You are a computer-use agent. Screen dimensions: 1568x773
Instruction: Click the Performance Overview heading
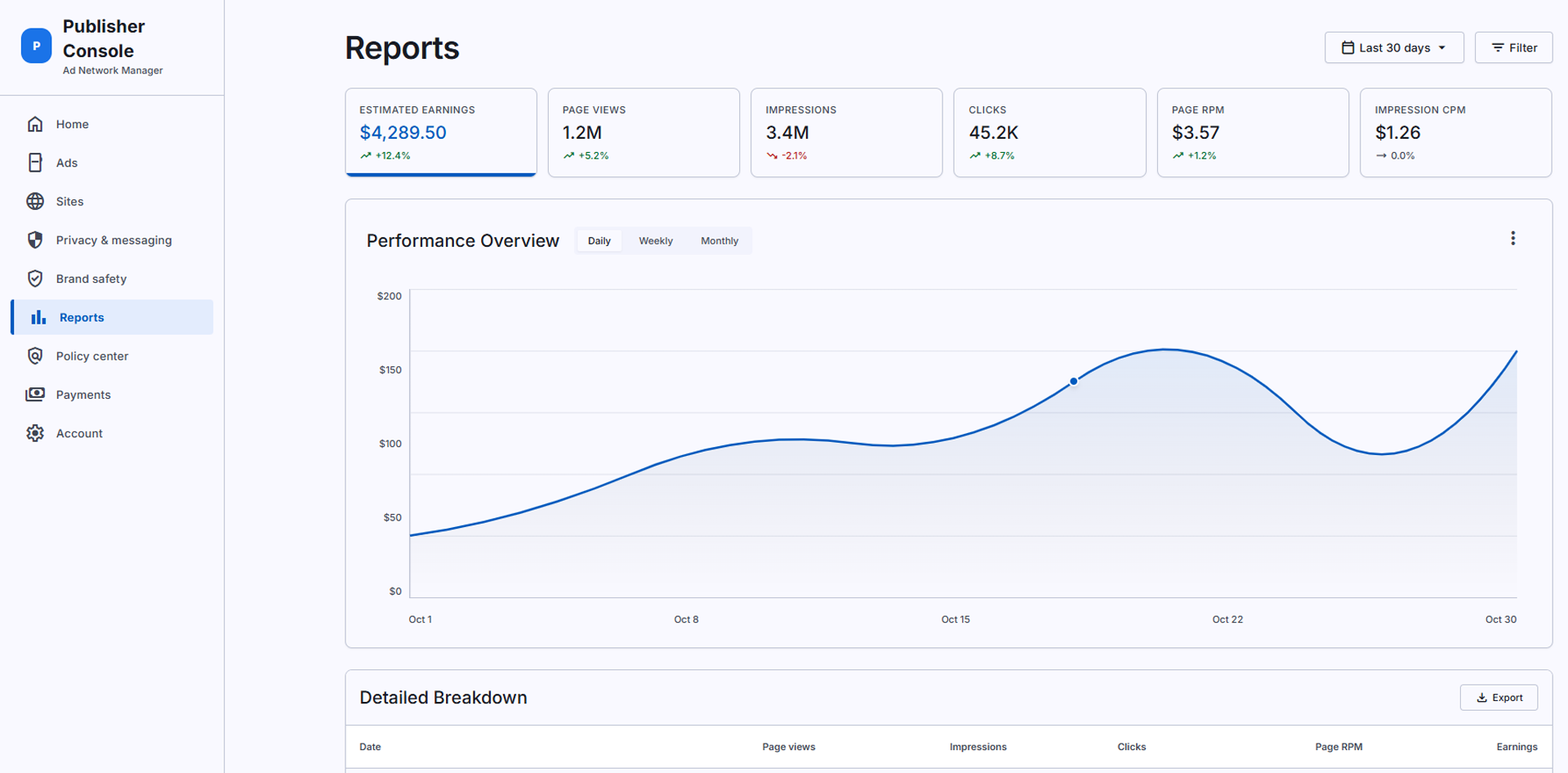462,241
